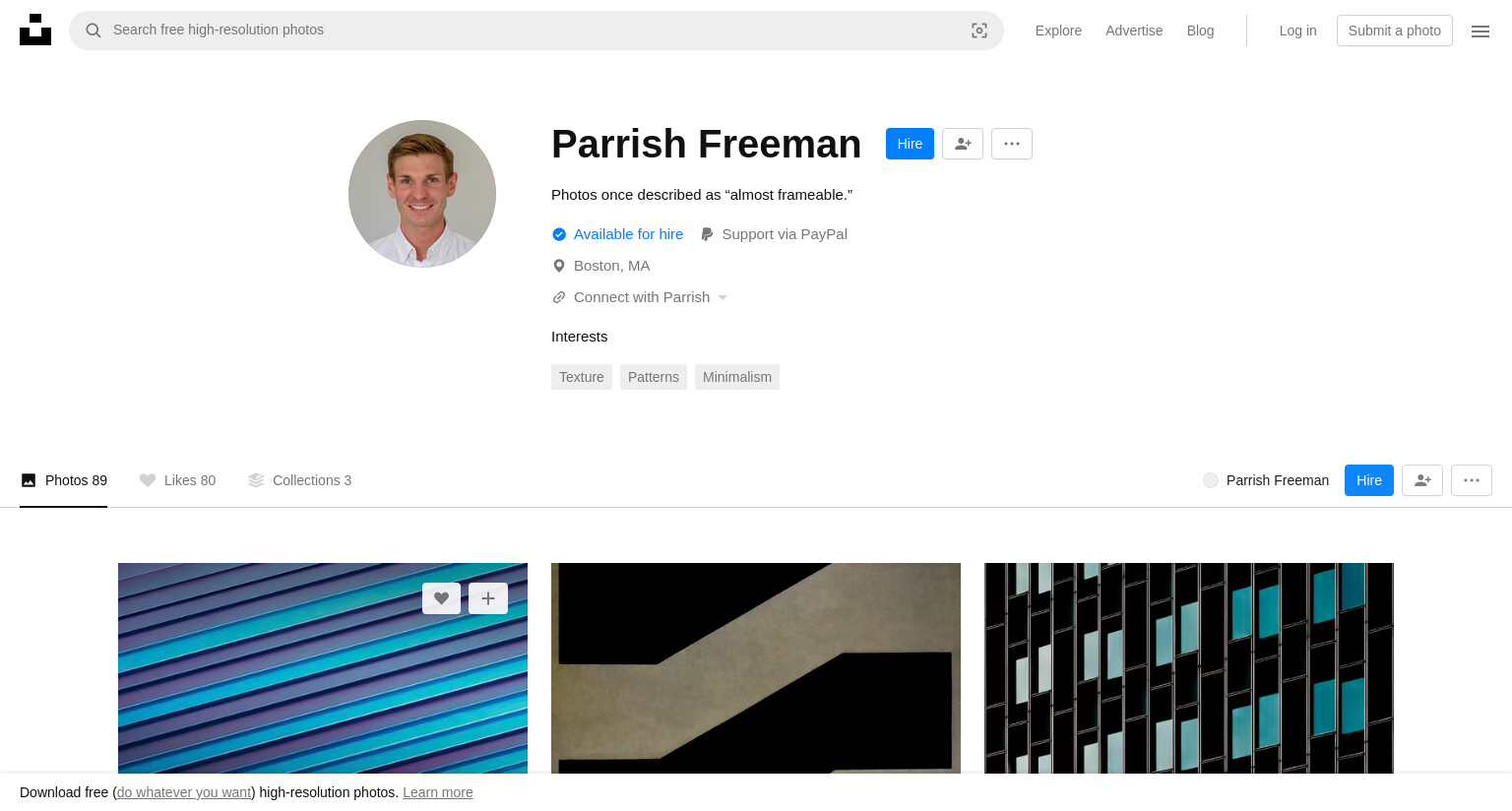Open the Unsplash home logo
This screenshot has width=1512, height=811.
pos(35,30)
